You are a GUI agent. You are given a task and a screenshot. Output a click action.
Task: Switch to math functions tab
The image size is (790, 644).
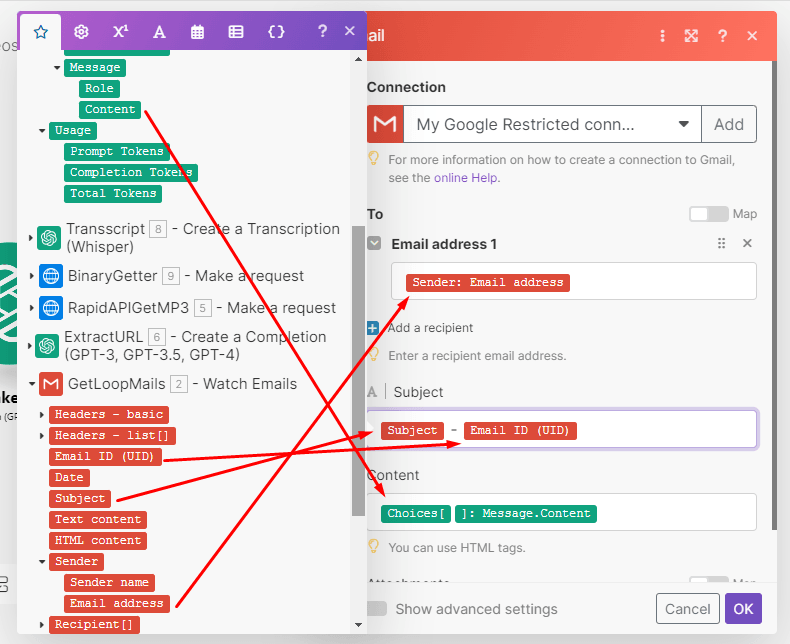(120, 31)
